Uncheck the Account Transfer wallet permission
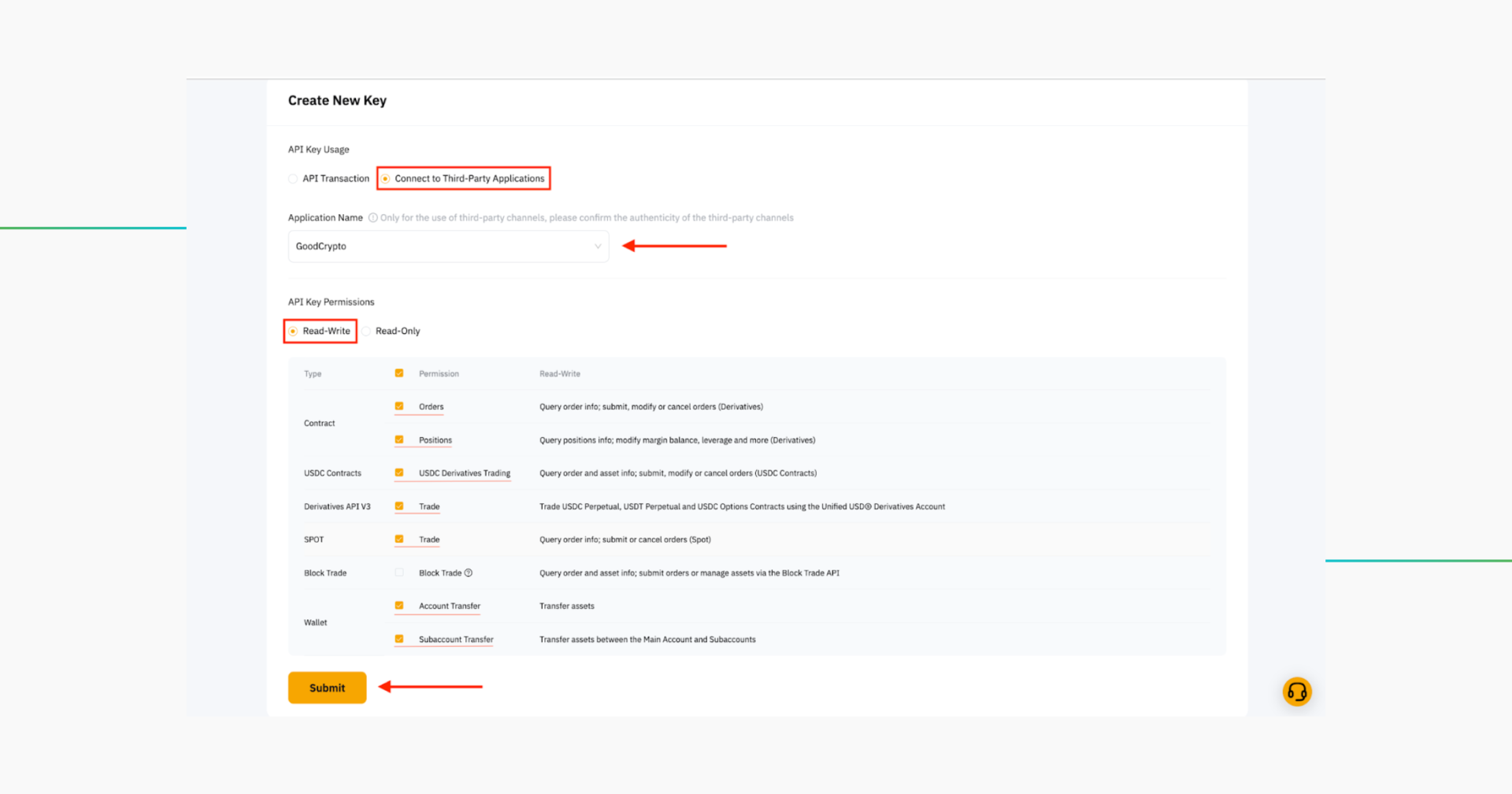The width and height of the screenshot is (1512, 794). pyautogui.click(x=399, y=606)
